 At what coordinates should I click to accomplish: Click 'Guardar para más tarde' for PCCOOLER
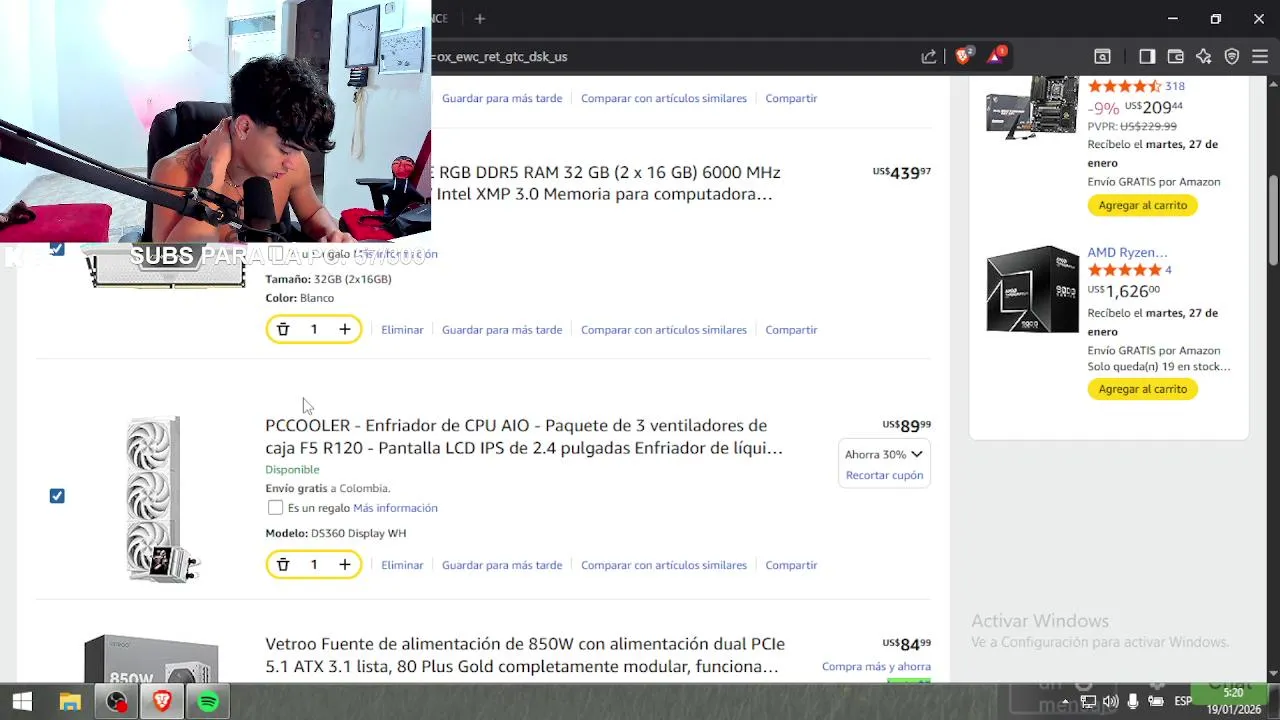502,565
